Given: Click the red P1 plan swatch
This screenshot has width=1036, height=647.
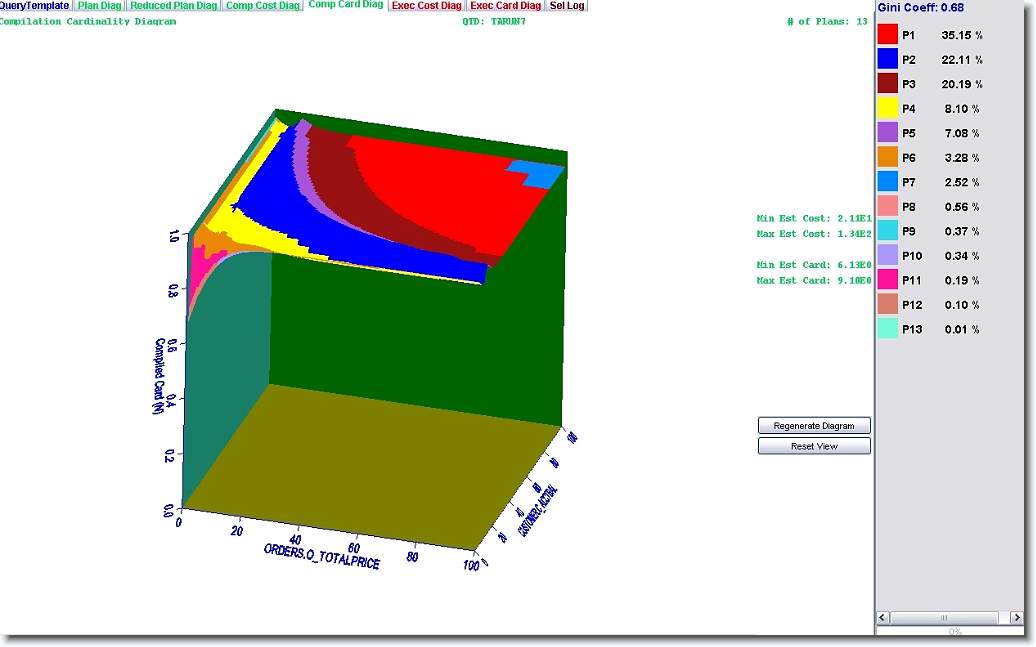Looking at the screenshot, I should pos(888,35).
